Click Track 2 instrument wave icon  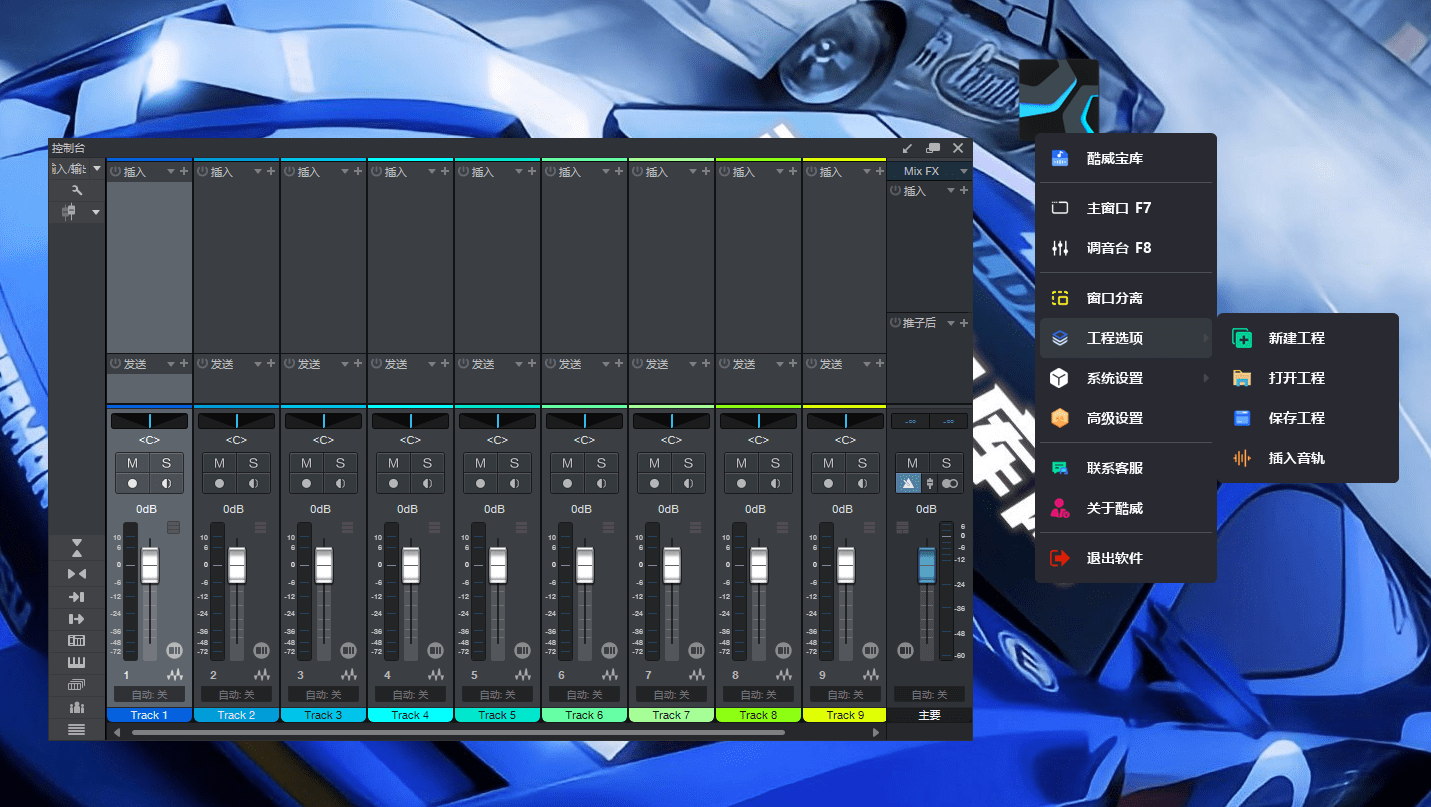261,675
